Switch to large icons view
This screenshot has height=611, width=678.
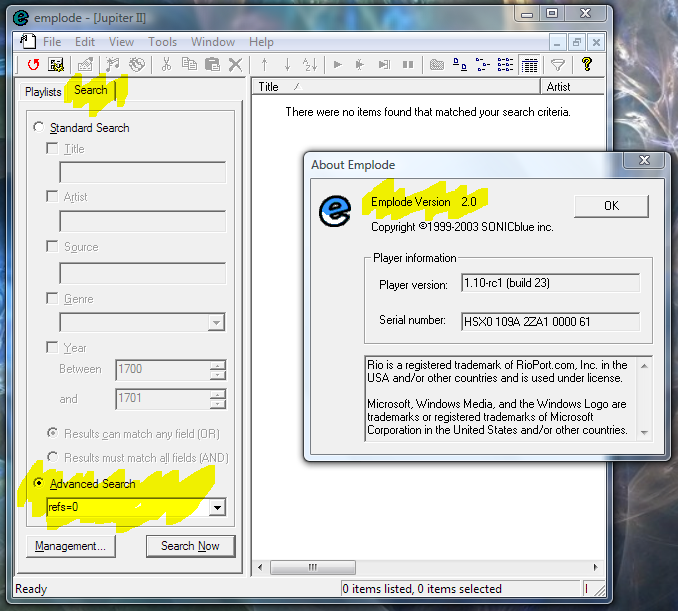tap(460, 65)
